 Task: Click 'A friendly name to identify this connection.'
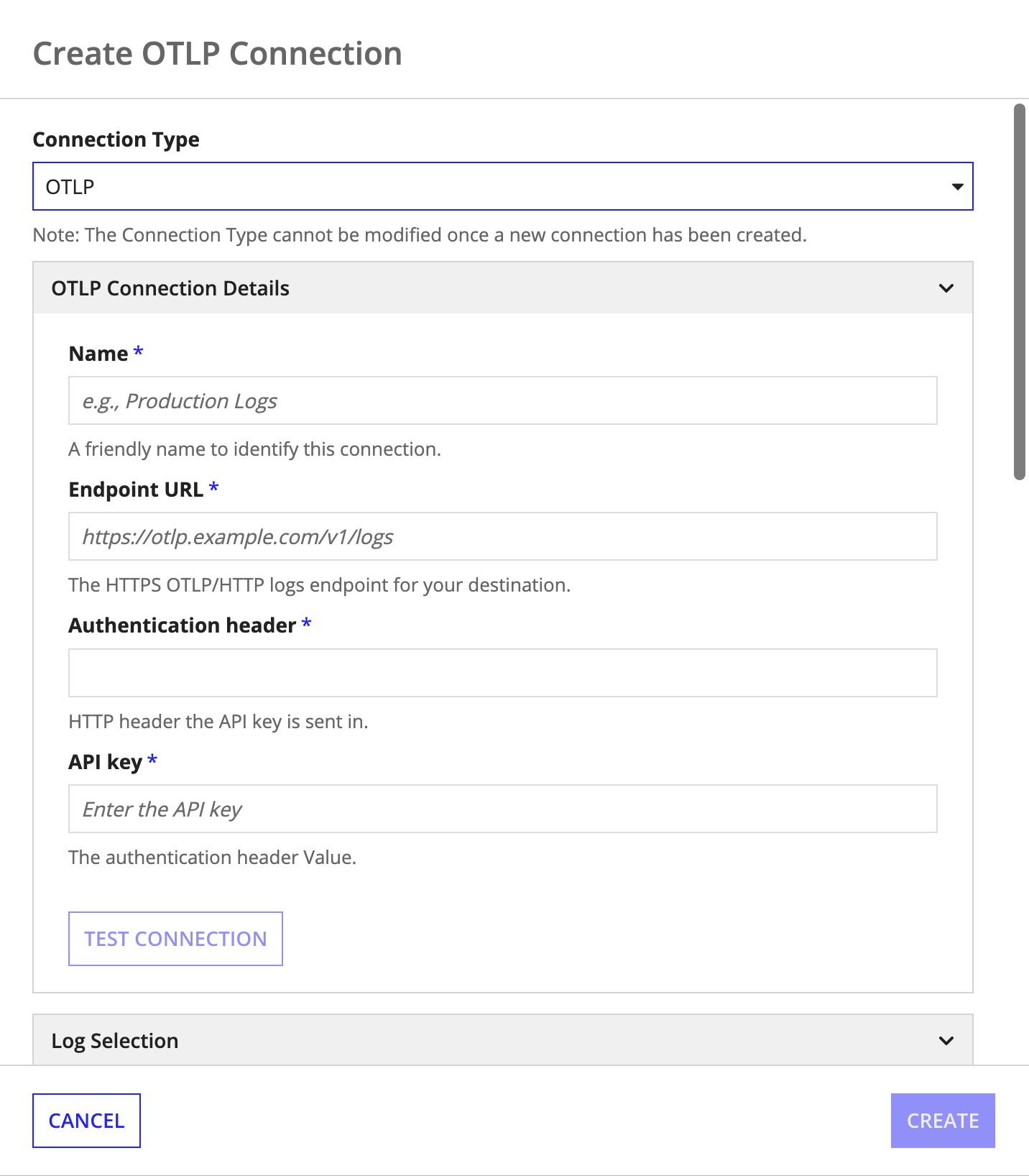[254, 449]
